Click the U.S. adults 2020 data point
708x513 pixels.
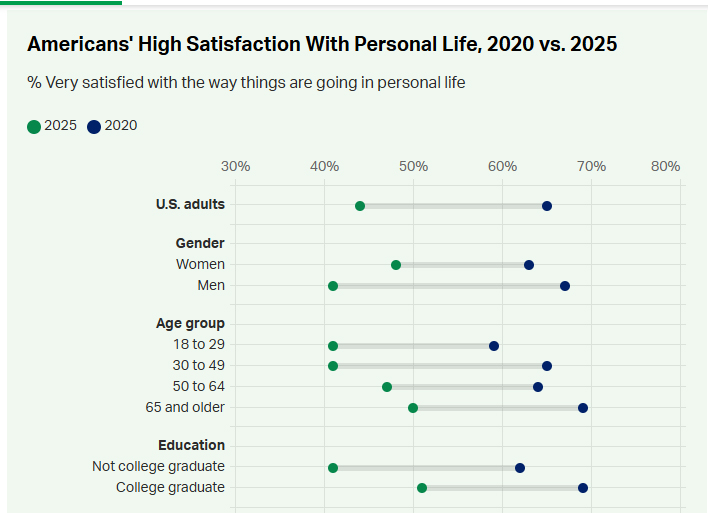coord(547,206)
